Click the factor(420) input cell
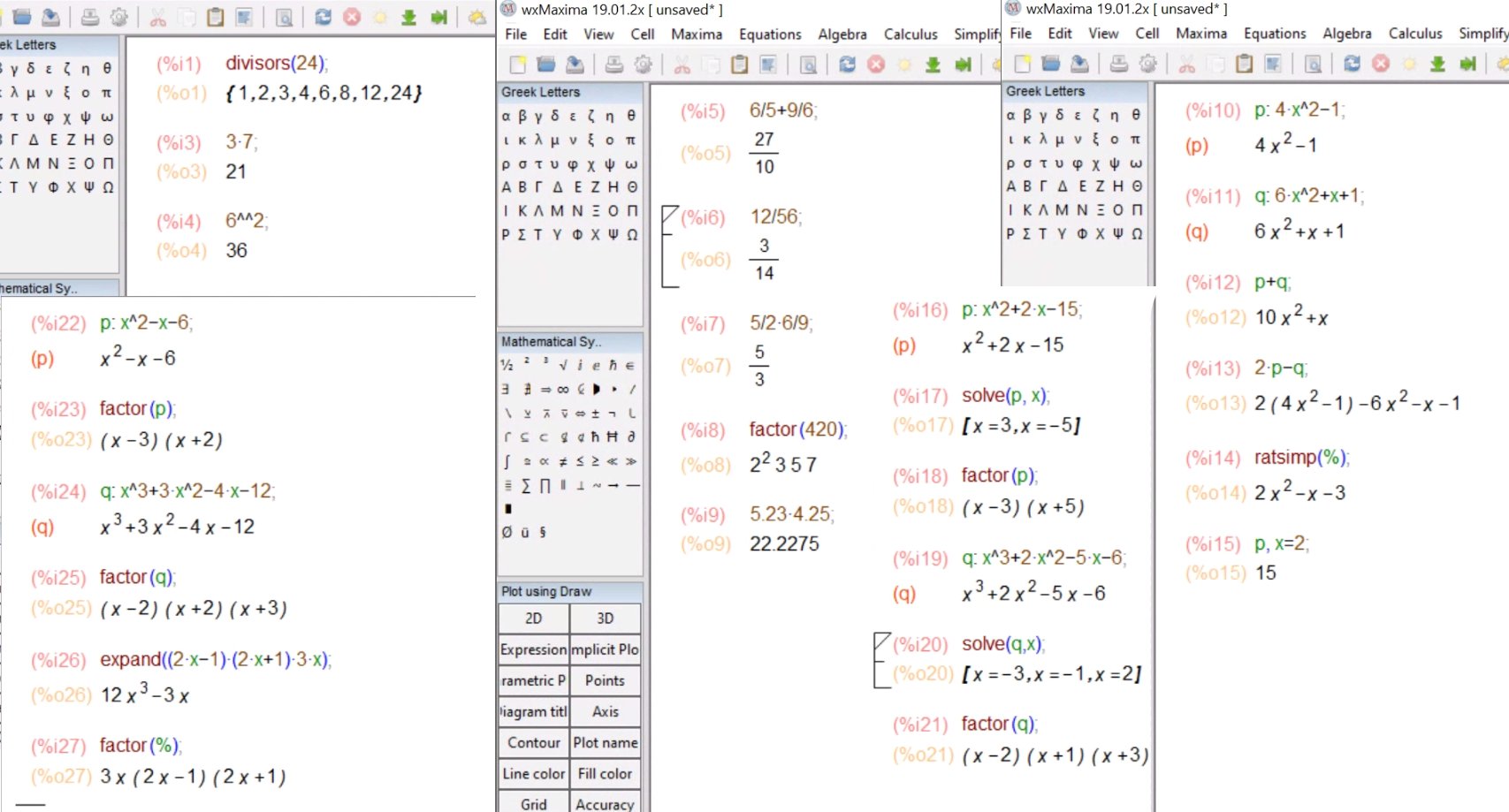 (797, 429)
